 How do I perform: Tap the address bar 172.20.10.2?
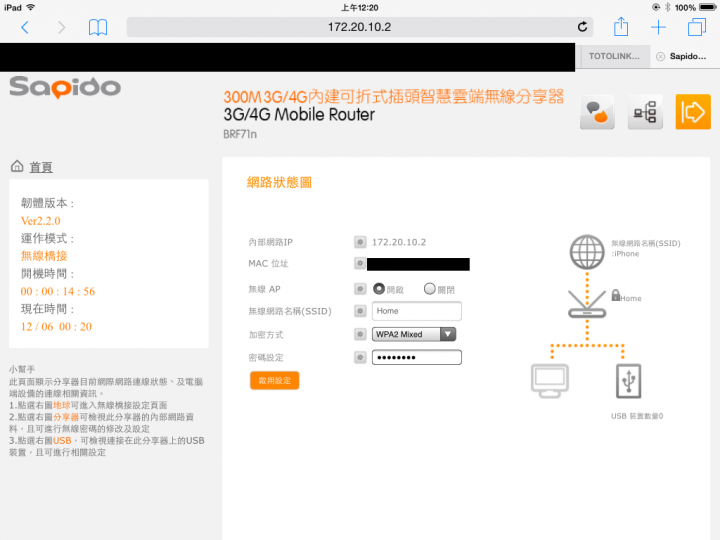click(x=360, y=27)
